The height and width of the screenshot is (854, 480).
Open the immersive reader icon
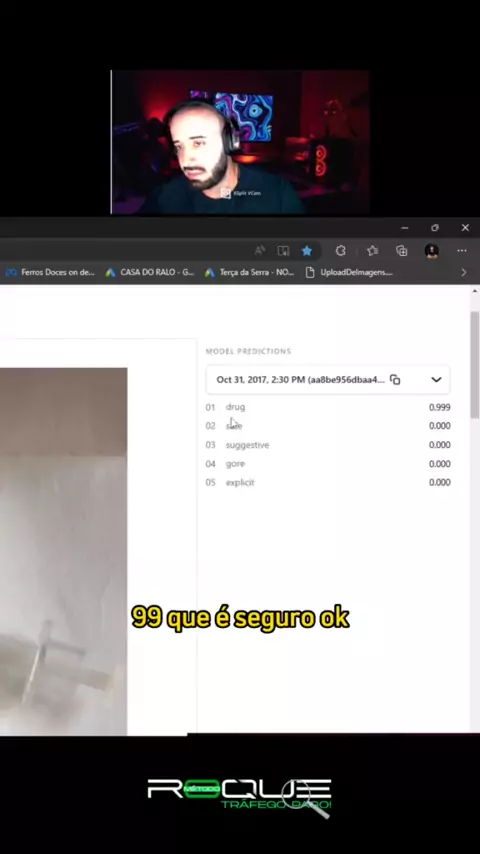(x=283, y=251)
